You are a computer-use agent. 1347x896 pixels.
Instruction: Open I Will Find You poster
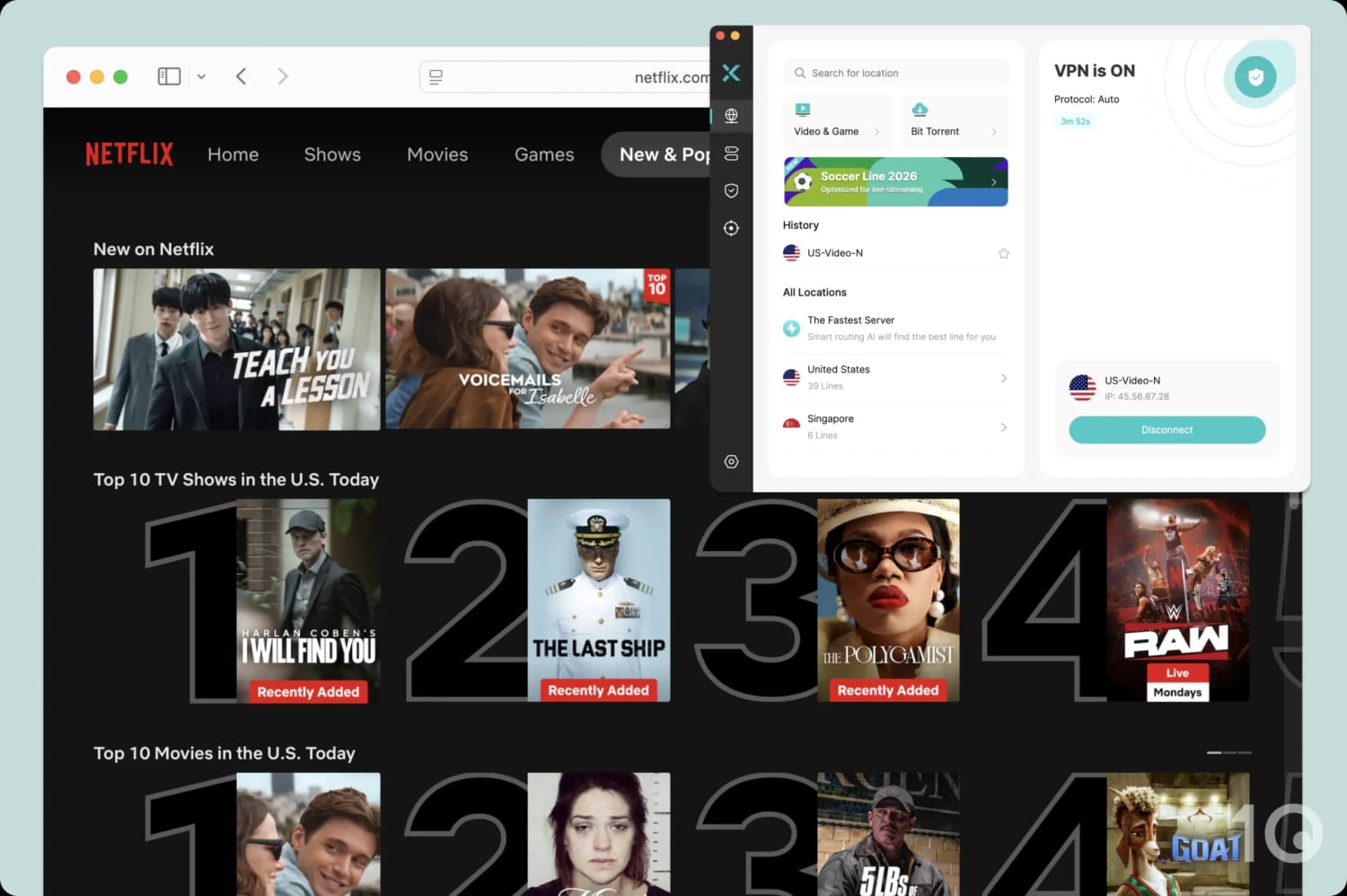[x=308, y=601]
